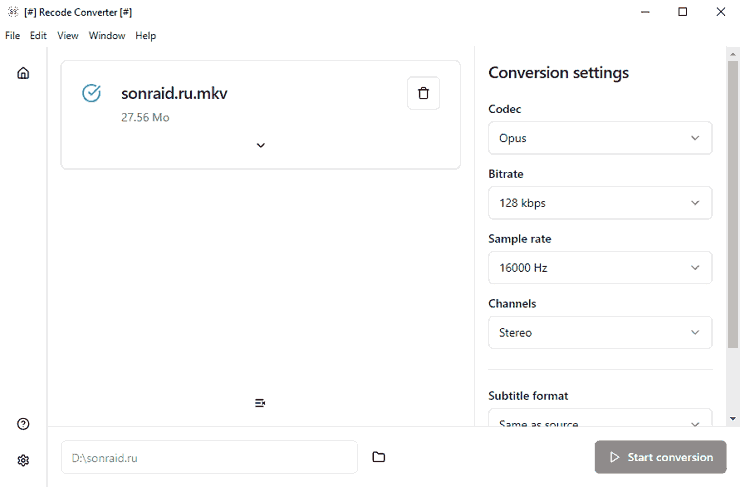This screenshot has height=487, width=740.
Task: Click the output path field D:\sonraid.ru
Action: pos(209,457)
